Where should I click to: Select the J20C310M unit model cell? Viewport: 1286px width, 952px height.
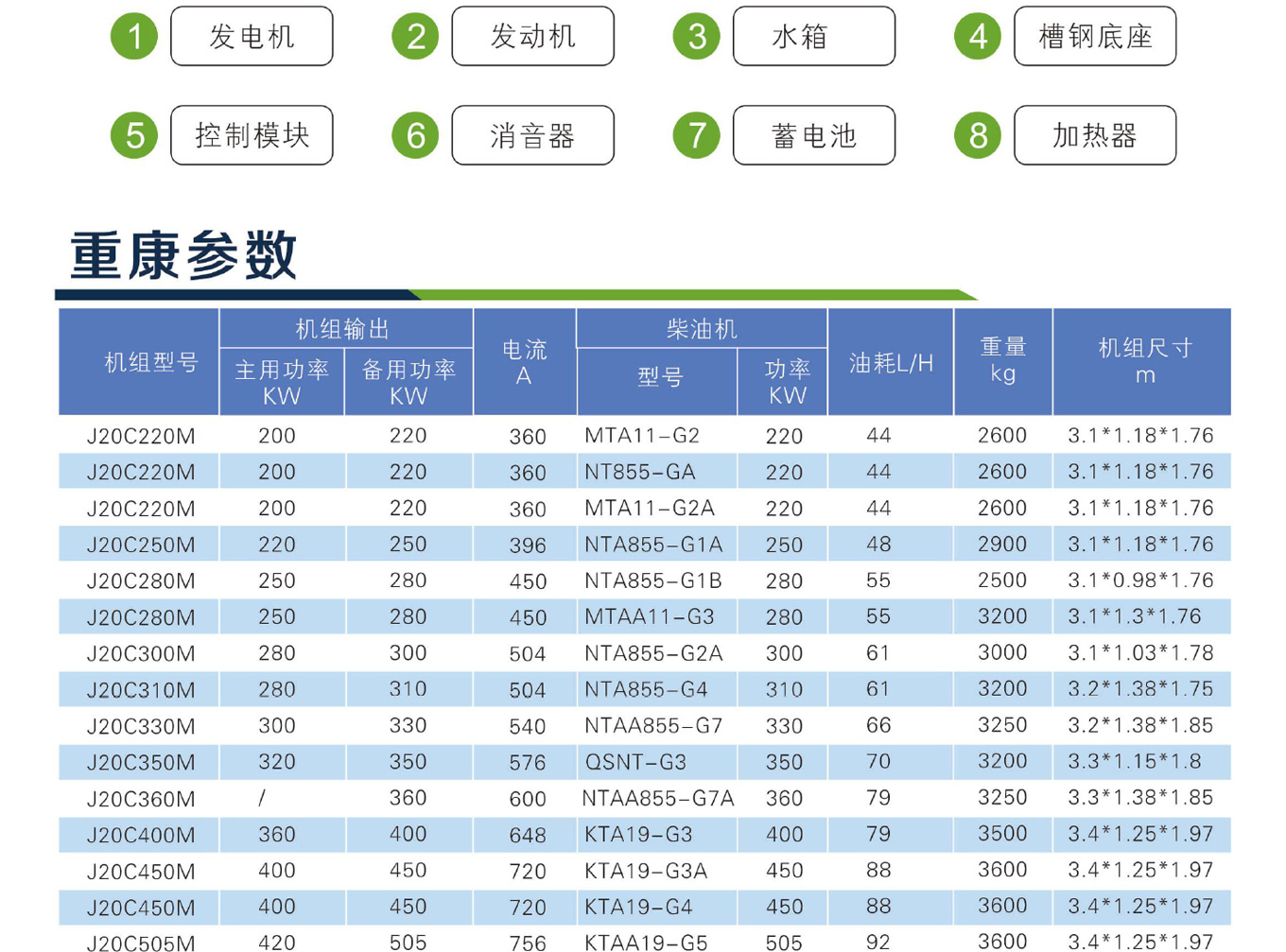coord(141,690)
